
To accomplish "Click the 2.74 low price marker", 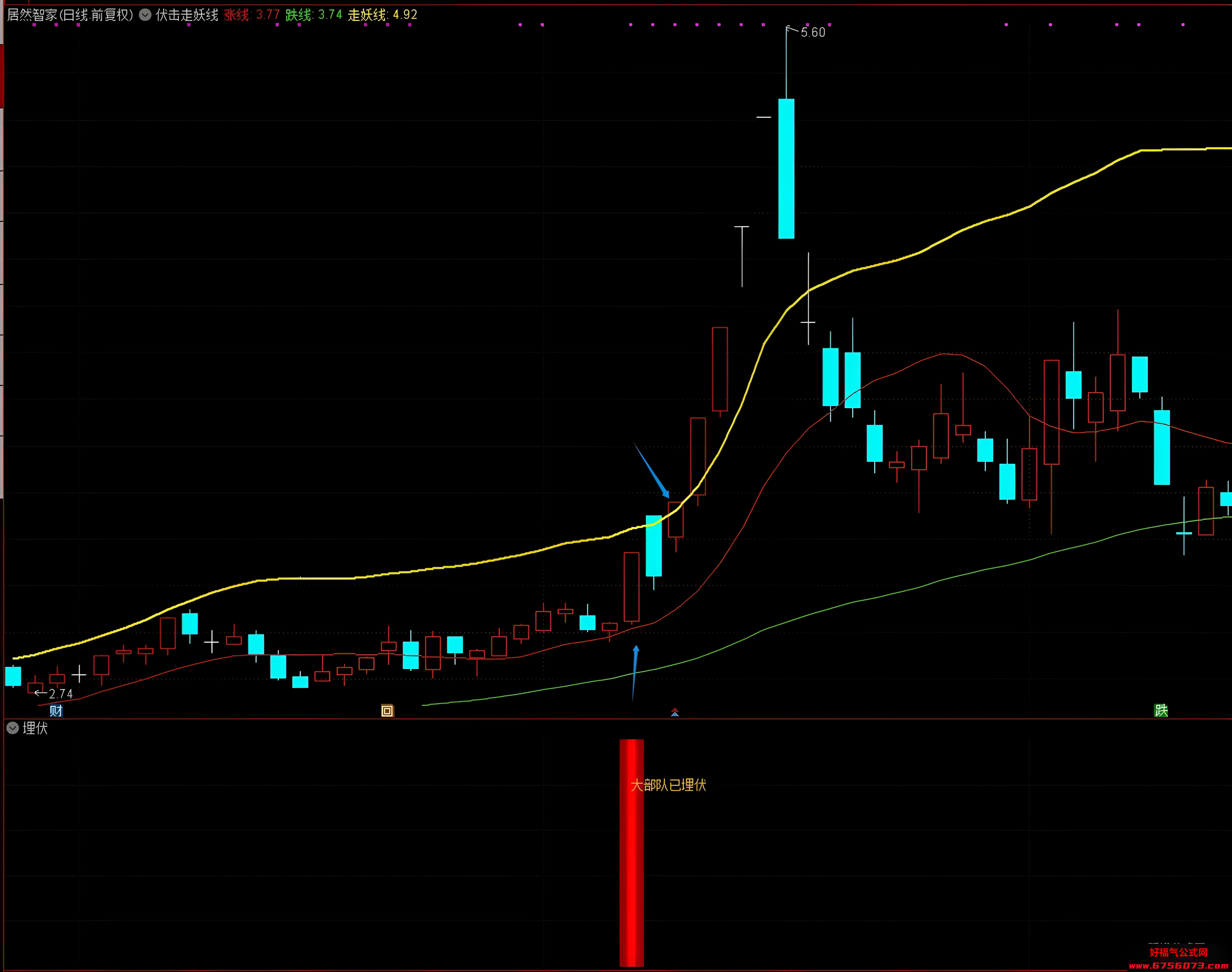I will (x=60, y=694).
